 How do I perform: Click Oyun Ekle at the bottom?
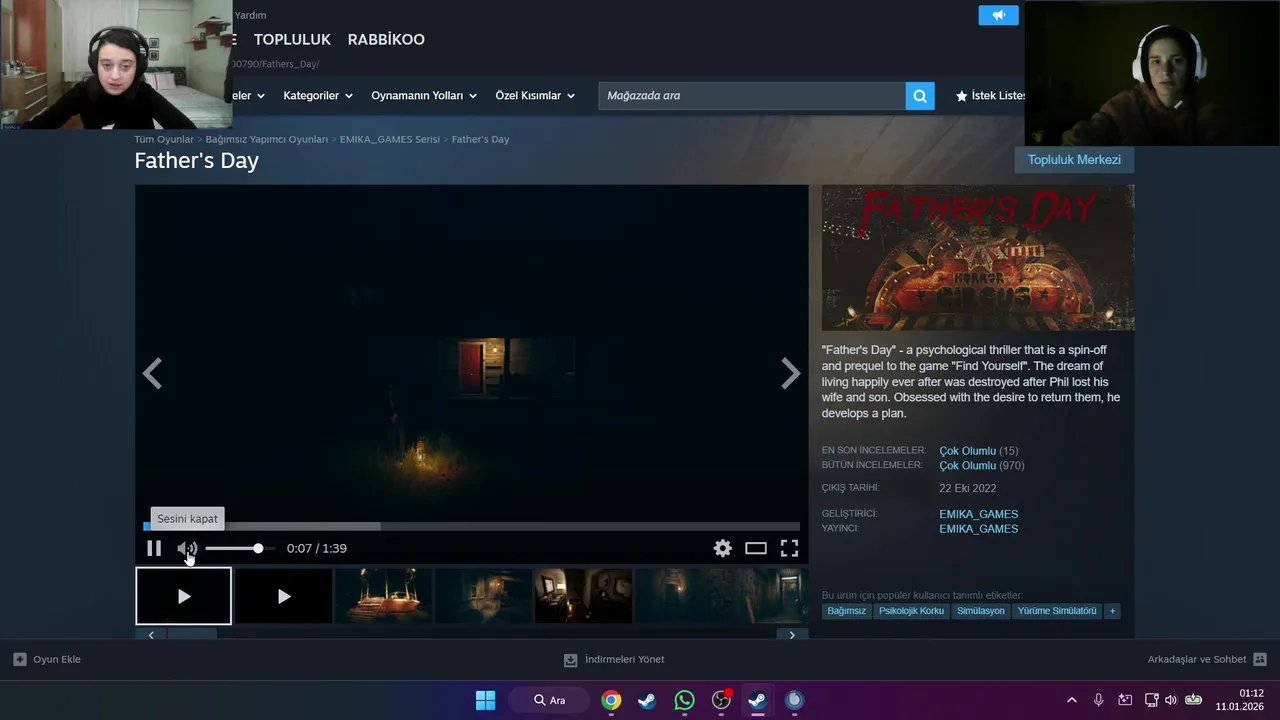(47, 659)
